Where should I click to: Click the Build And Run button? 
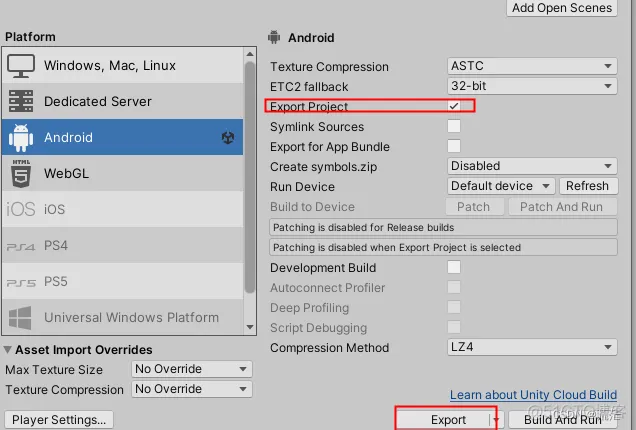click(x=563, y=420)
